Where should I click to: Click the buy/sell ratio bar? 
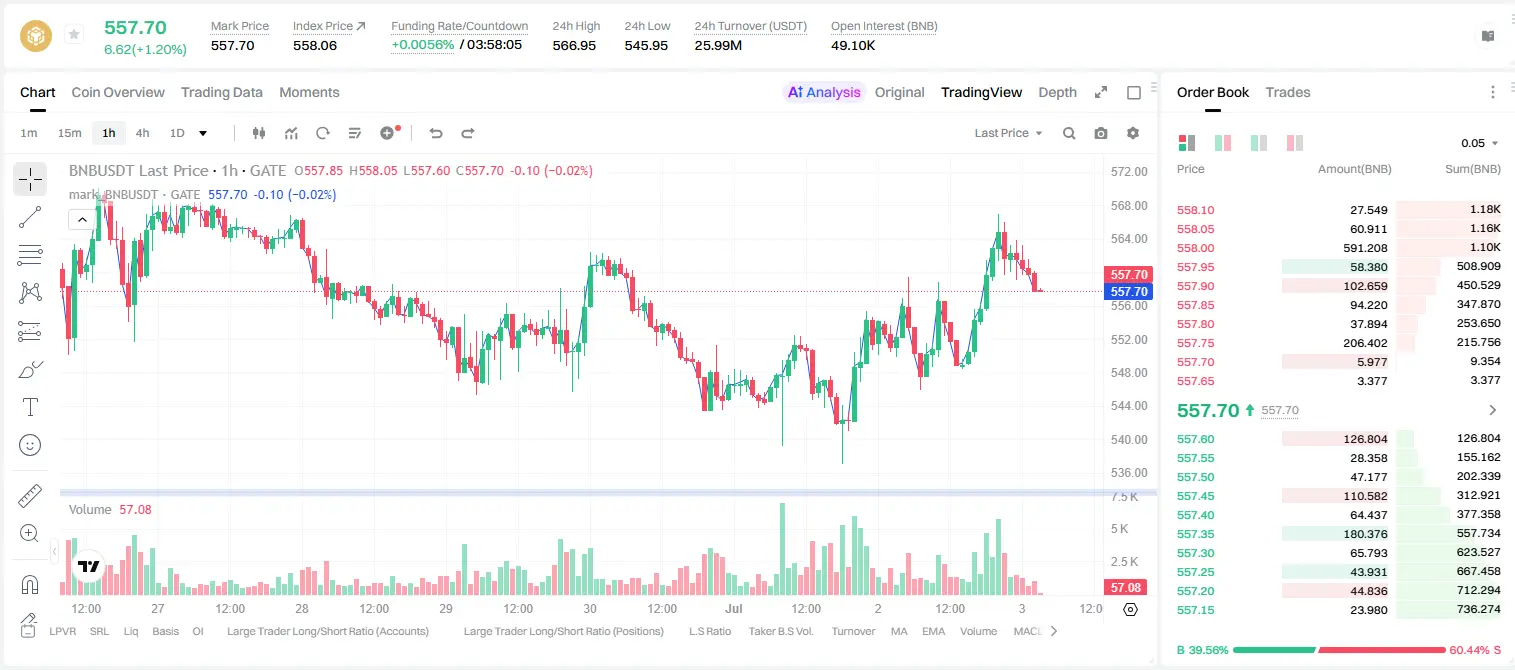pyautogui.click(x=1339, y=650)
